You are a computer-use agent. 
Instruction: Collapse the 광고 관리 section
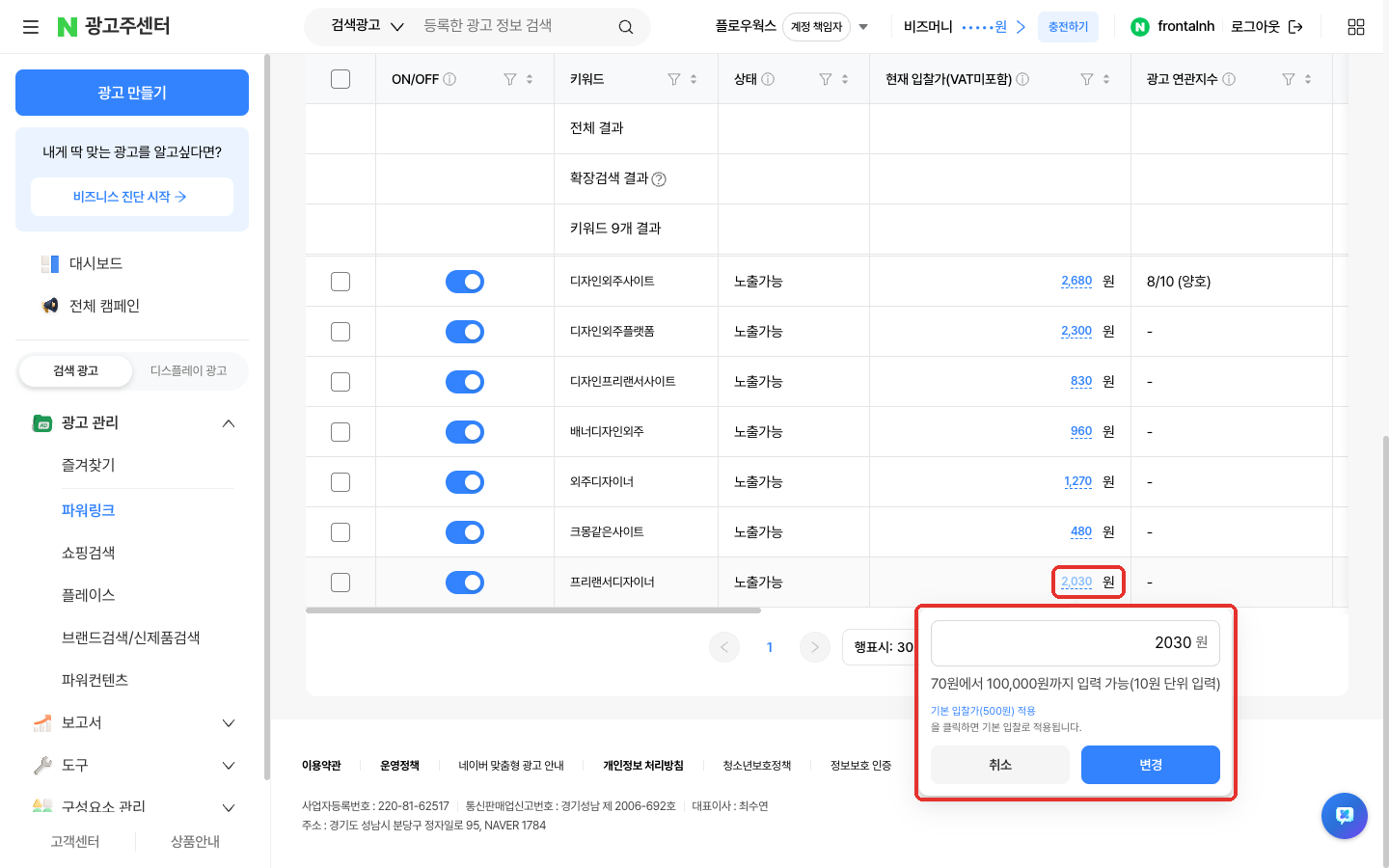tap(229, 423)
